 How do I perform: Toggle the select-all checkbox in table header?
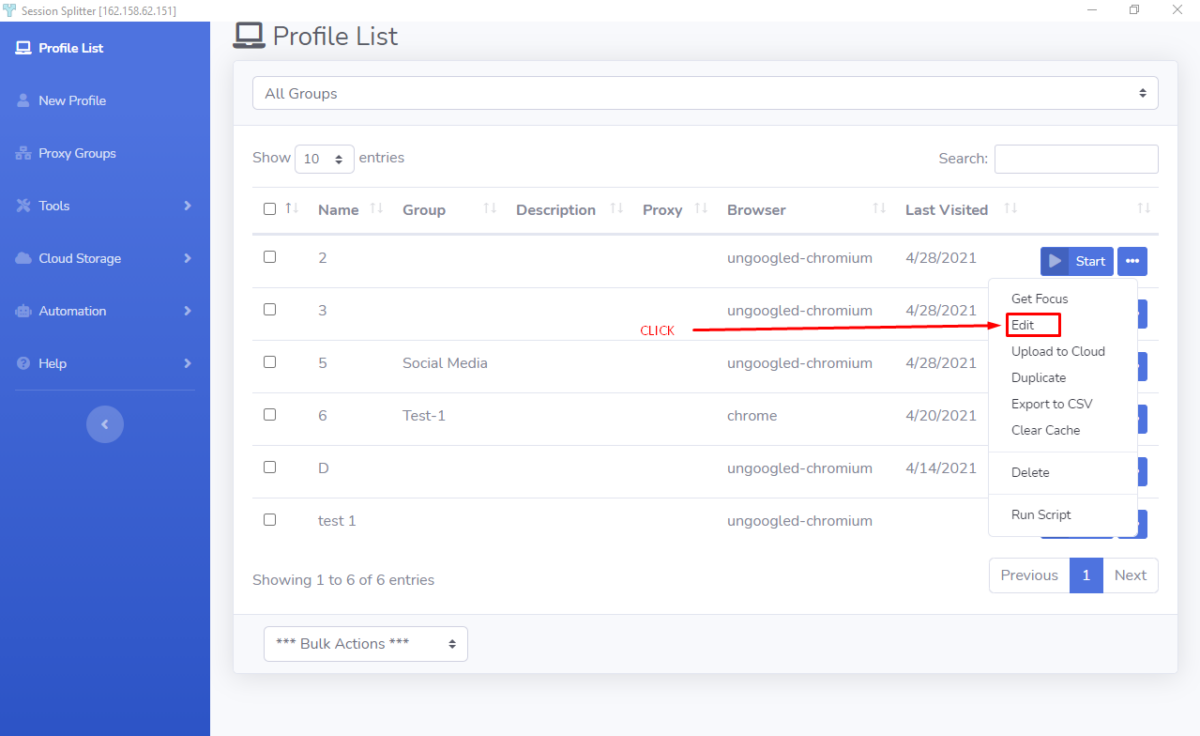pos(270,209)
